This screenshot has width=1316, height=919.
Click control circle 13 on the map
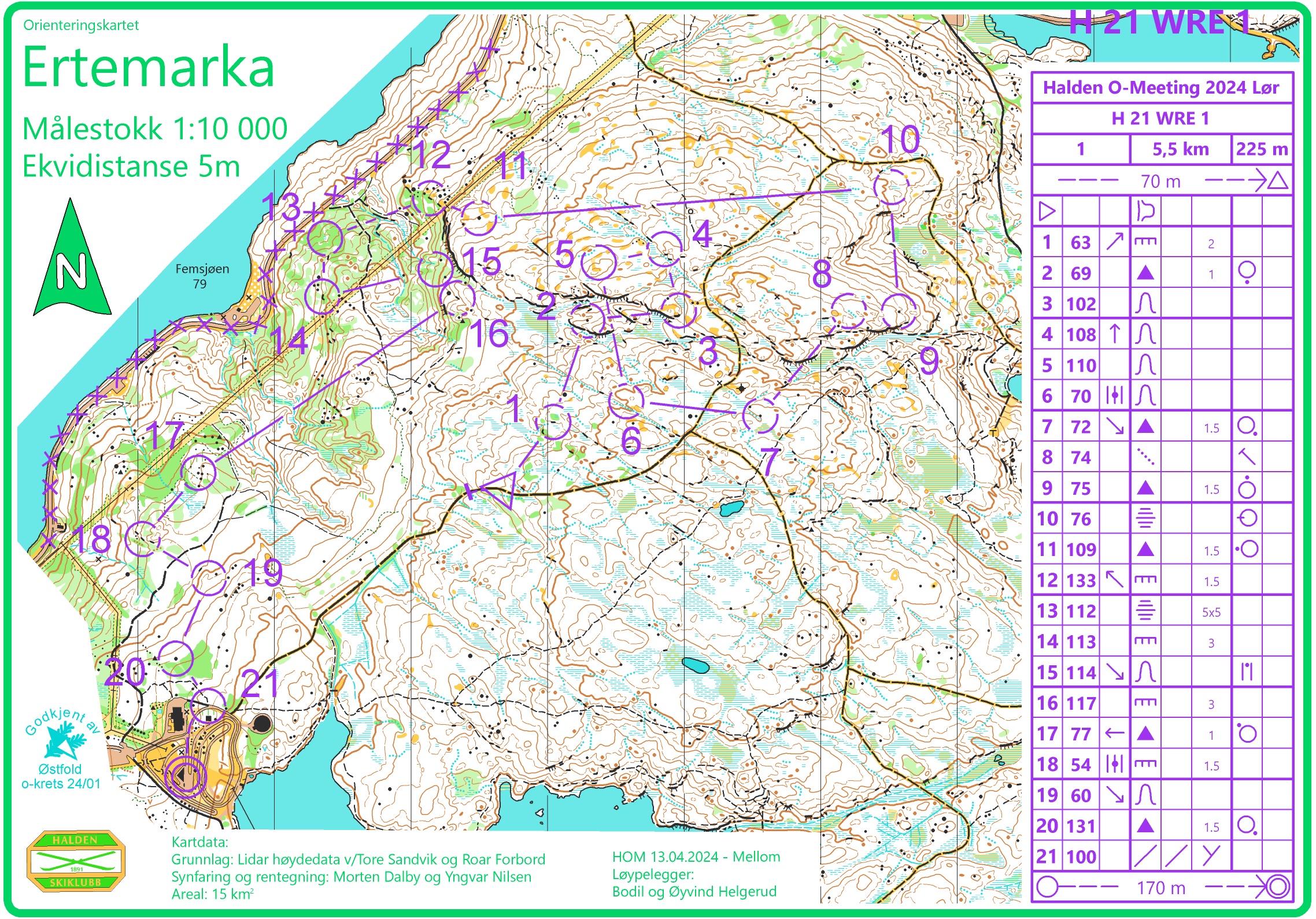(x=325, y=238)
